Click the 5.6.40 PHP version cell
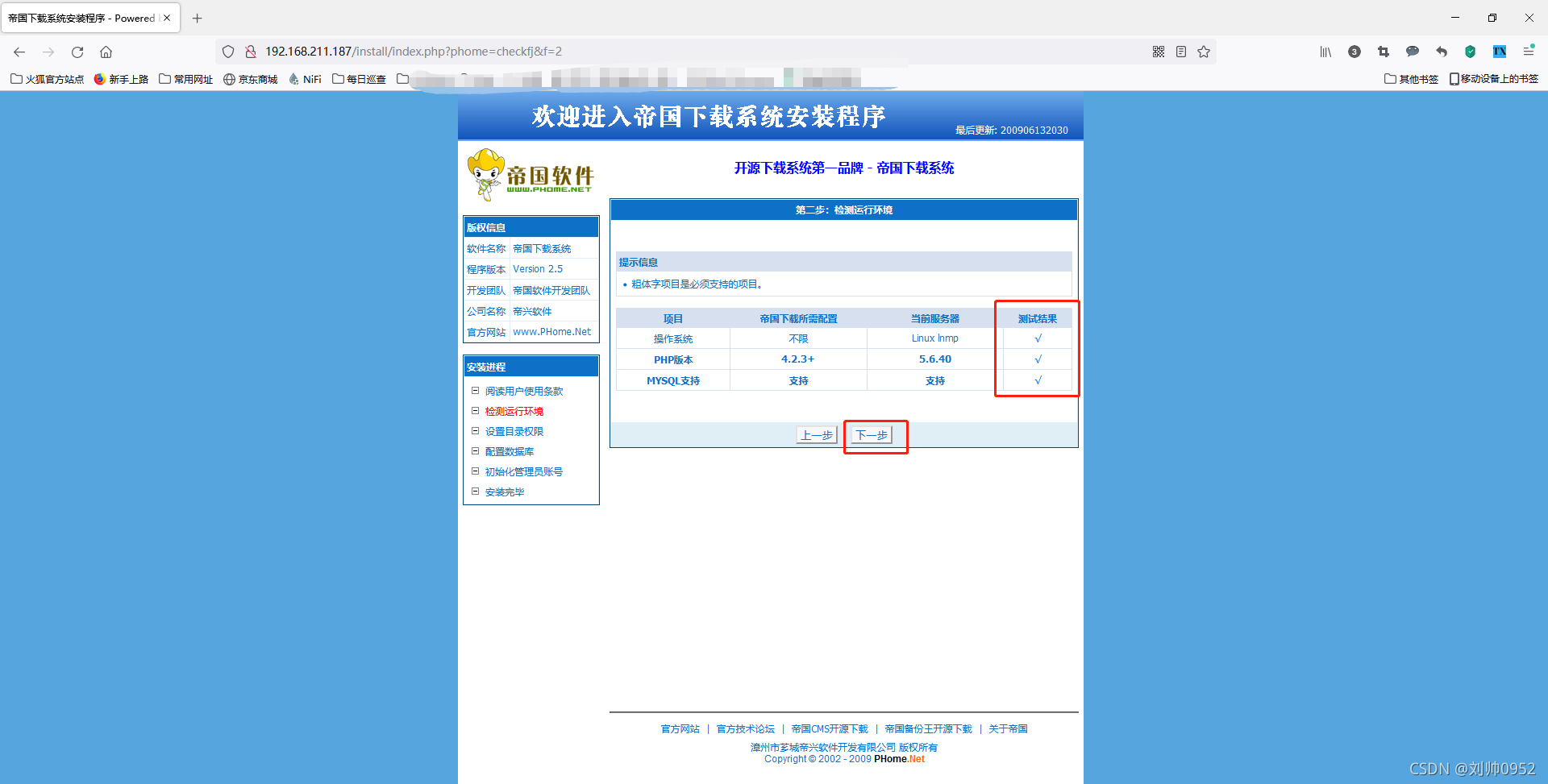The width and height of the screenshot is (1548, 784). 935,359
